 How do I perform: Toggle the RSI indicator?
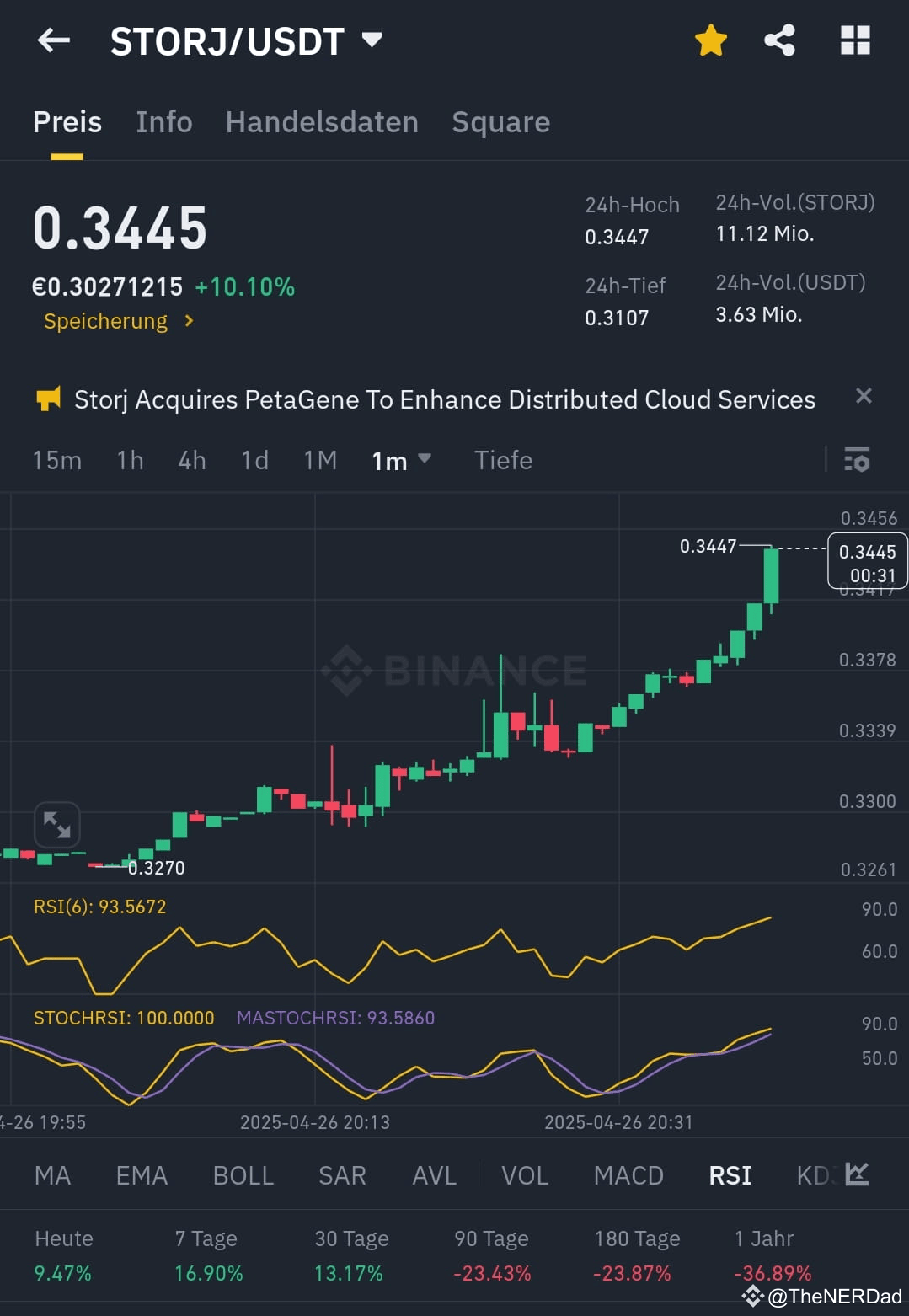(730, 1175)
